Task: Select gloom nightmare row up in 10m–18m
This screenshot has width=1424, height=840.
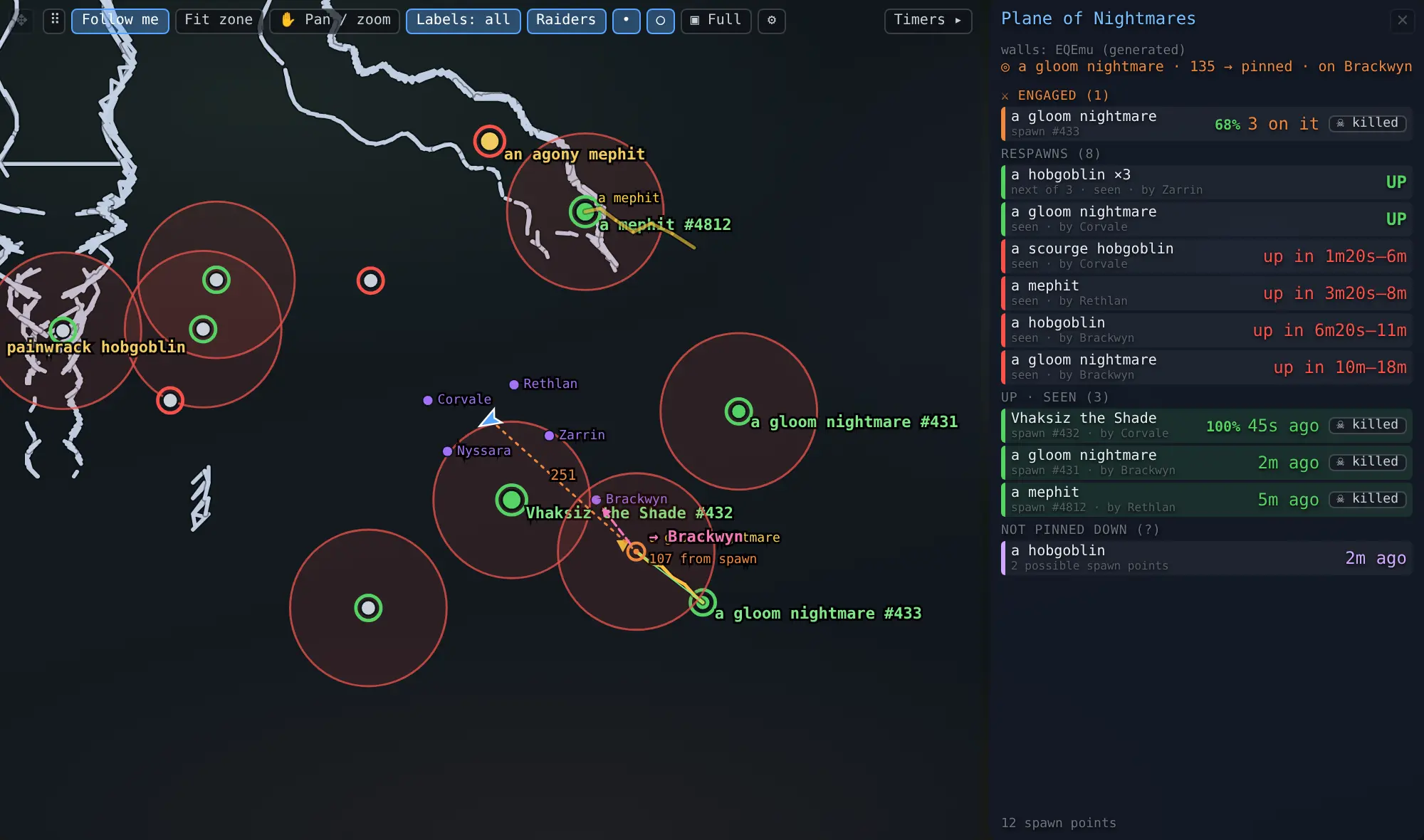Action: (1206, 367)
